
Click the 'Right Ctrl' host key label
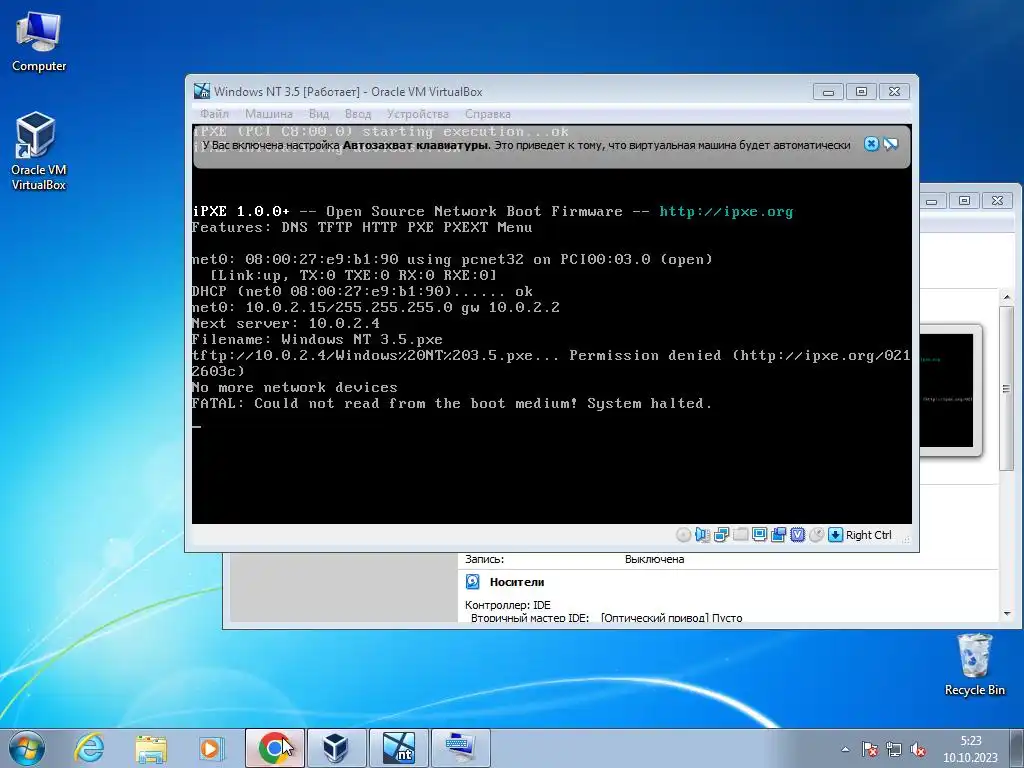coord(869,535)
